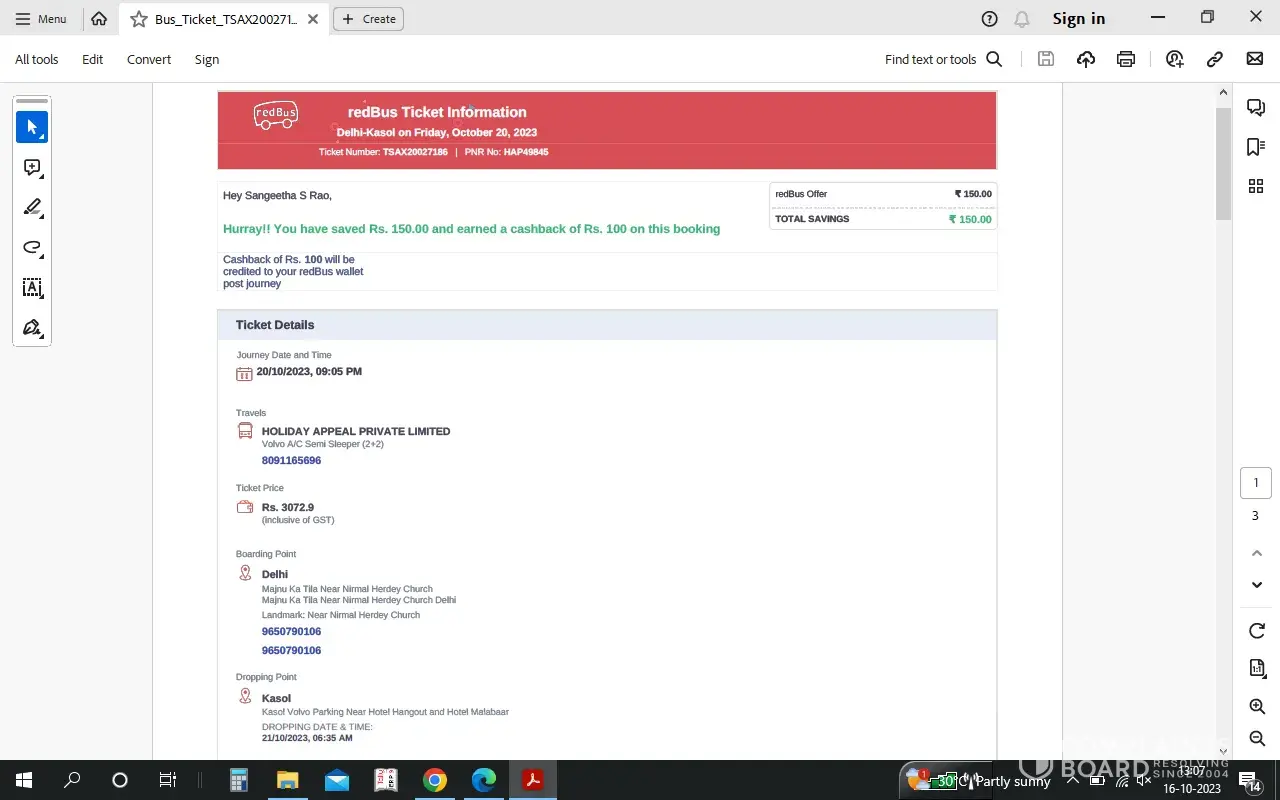
Task: Open the Convert menu
Action: point(149,60)
